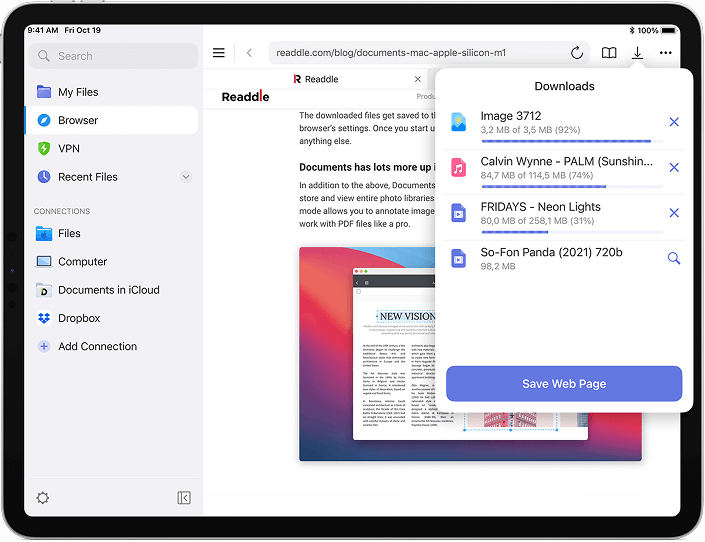Close the Readdle tab with X
705x542 pixels.
click(x=418, y=79)
